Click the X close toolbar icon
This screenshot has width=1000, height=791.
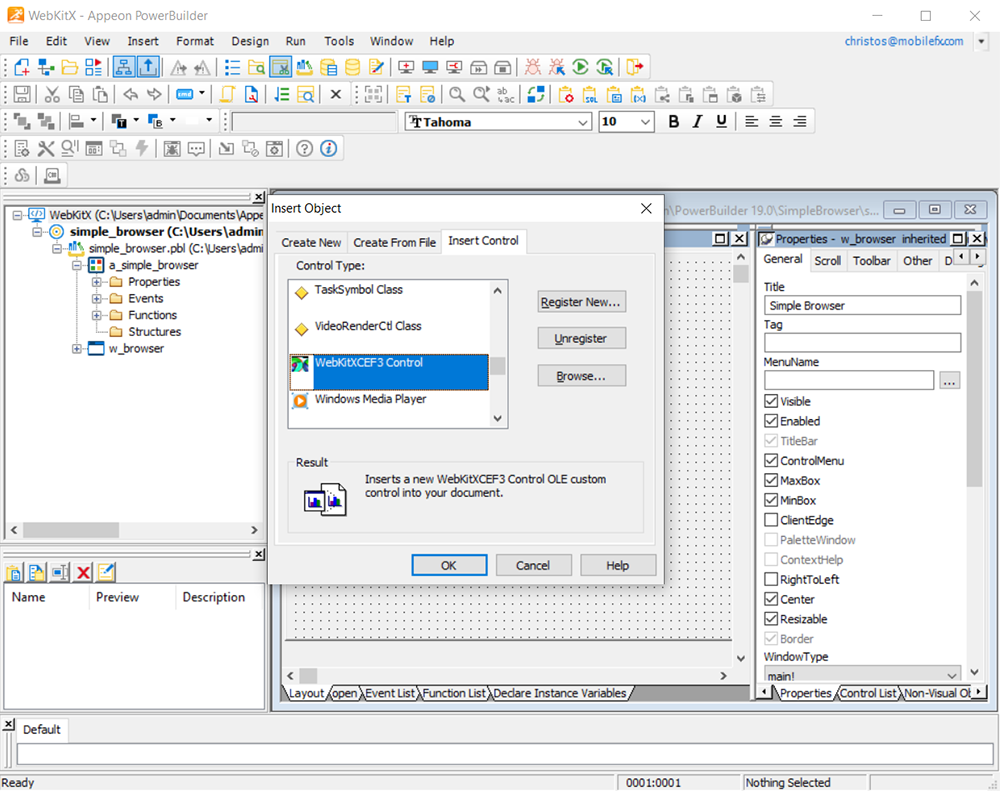point(336,95)
